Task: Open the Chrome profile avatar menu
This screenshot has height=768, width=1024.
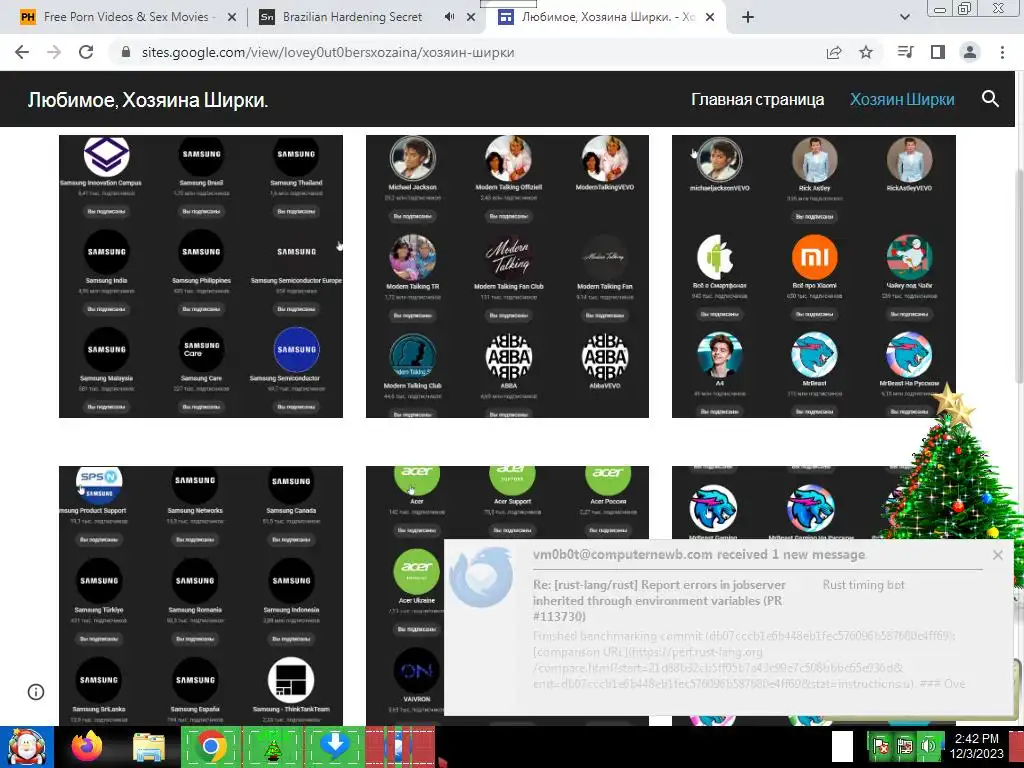Action: click(970, 52)
